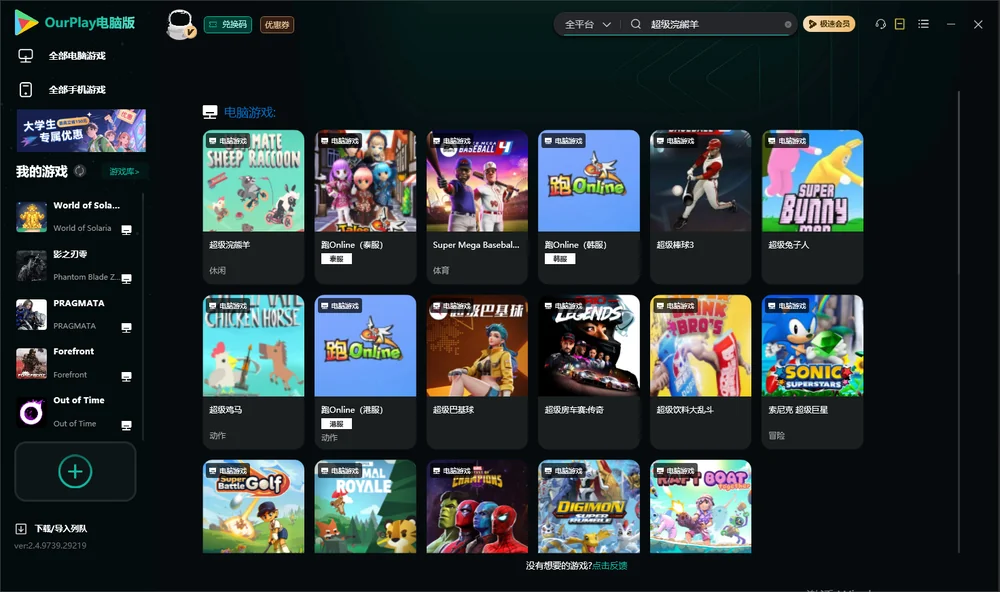Screen dimensions: 1000x592
Task: Click the yellow mini window icon
Action: (x=900, y=24)
